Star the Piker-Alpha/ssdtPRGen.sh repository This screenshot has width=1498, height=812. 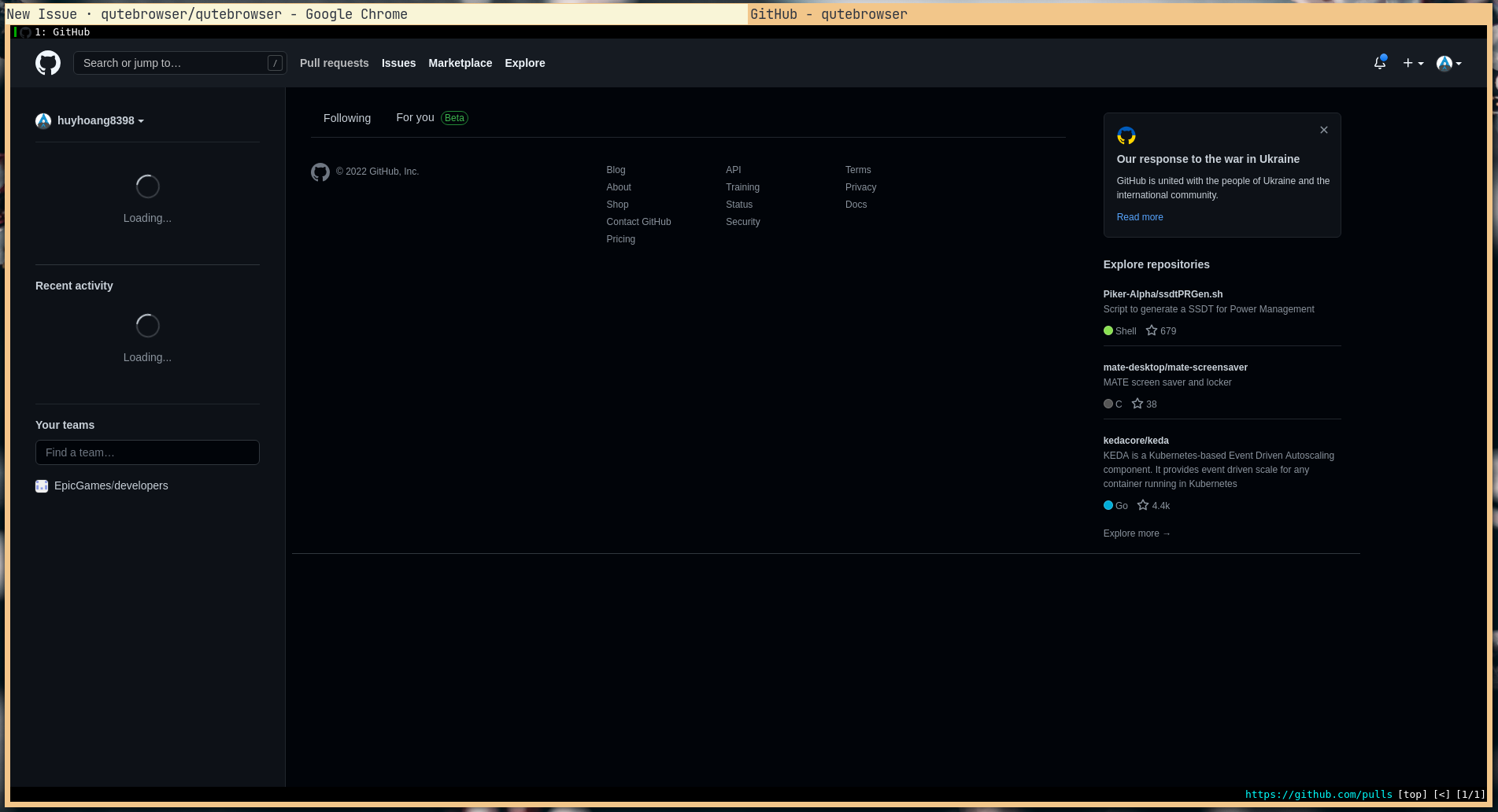pyautogui.click(x=1151, y=330)
